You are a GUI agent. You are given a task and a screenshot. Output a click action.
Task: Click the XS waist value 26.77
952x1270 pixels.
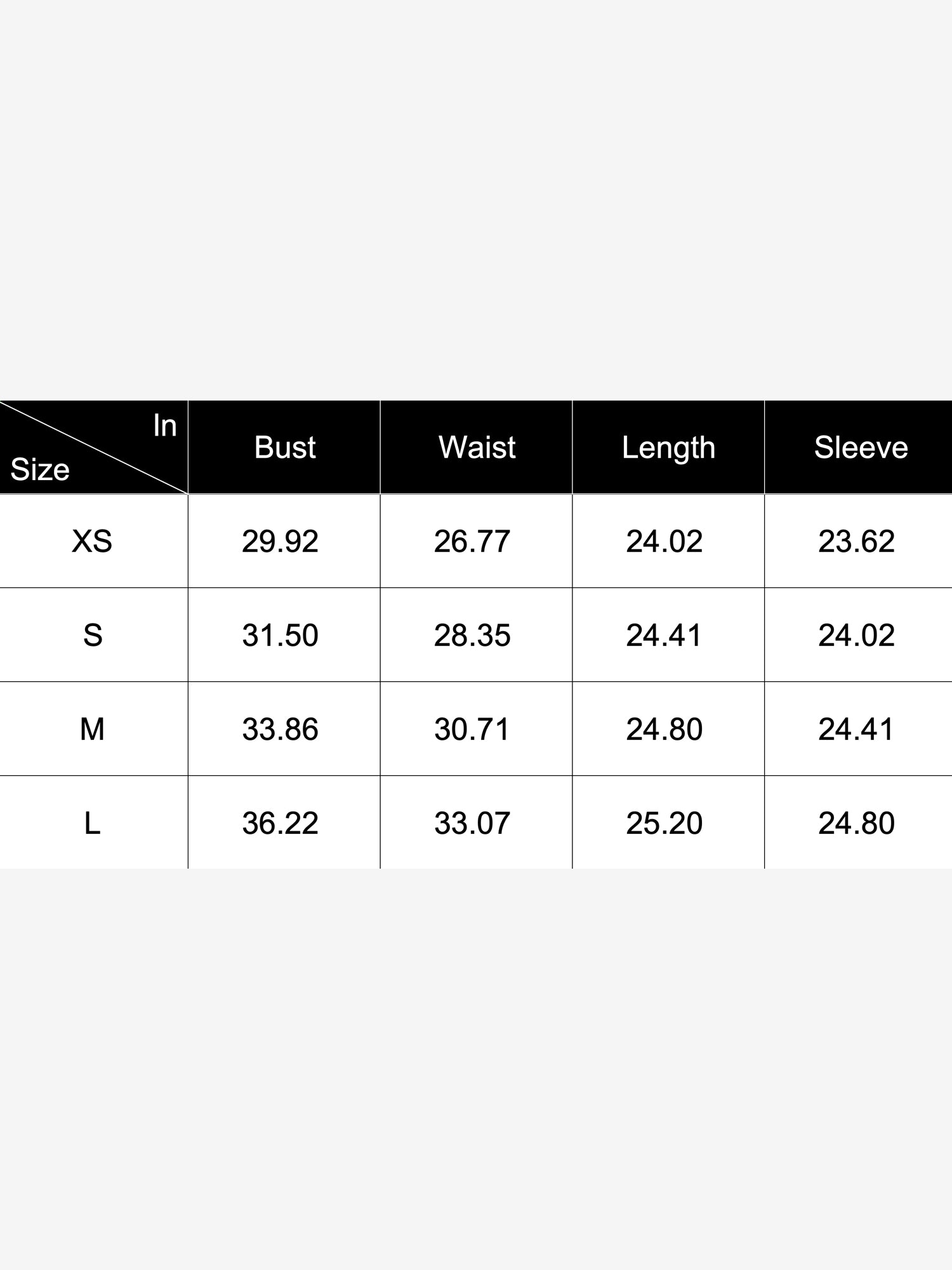472,542
